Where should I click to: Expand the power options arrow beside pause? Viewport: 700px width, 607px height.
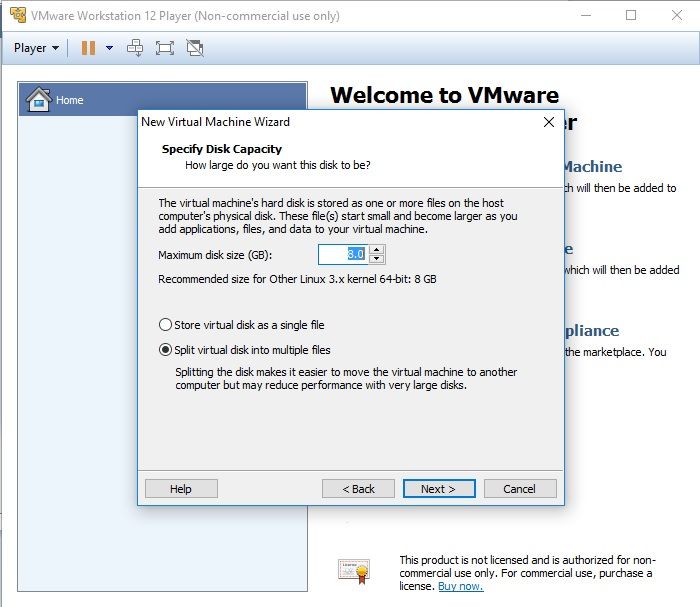(109, 48)
